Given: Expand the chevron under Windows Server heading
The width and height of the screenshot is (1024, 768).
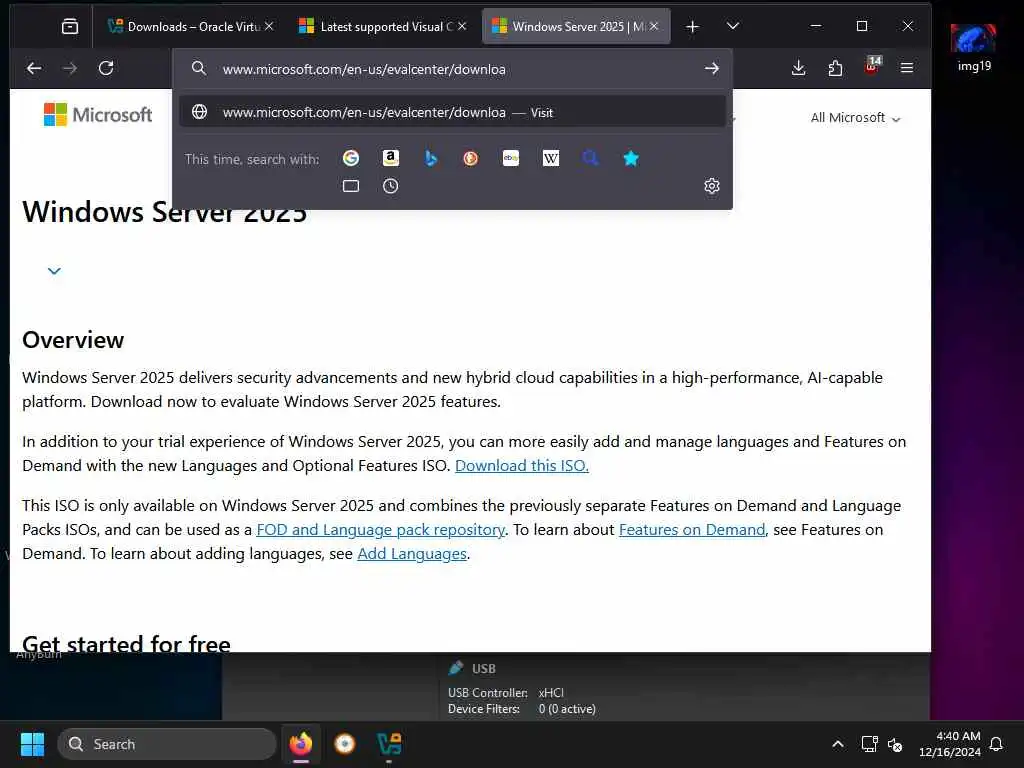Looking at the screenshot, I should pos(54,270).
